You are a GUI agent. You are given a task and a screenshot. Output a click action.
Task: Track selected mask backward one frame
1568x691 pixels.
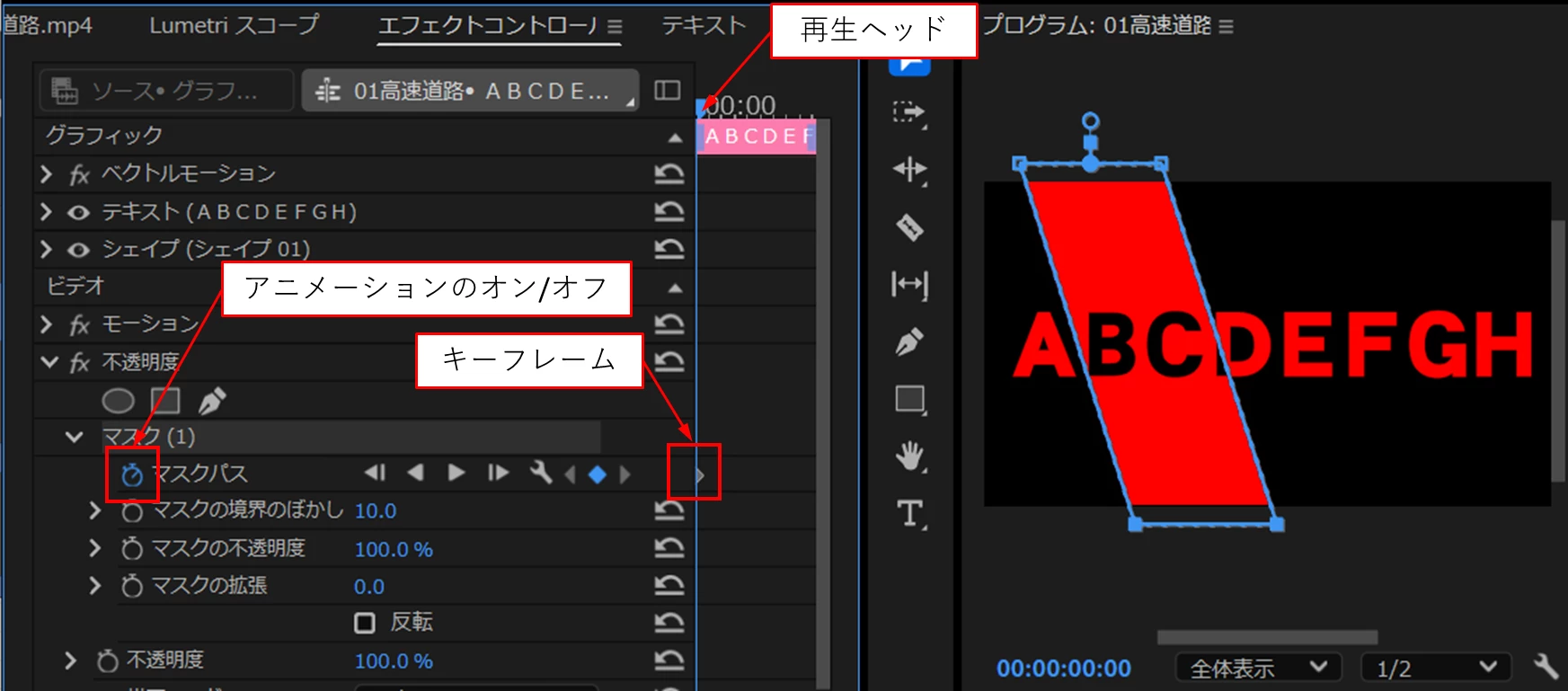375,473
